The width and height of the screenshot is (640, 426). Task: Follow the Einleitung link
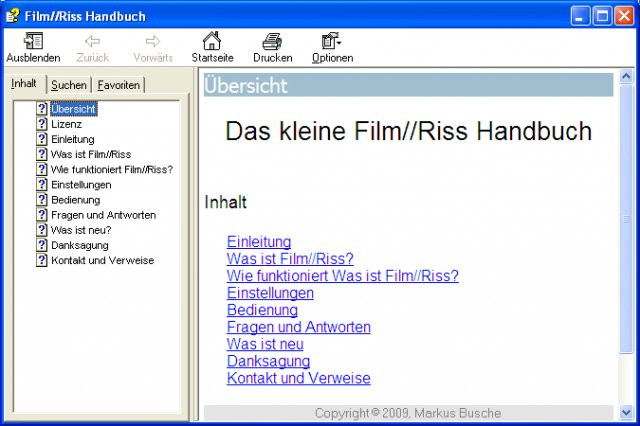coord(259,242)
